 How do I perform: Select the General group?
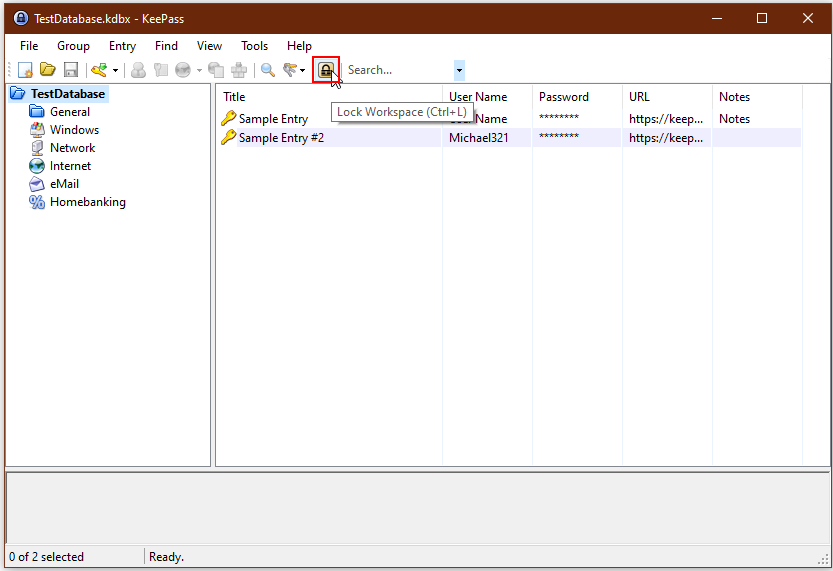coord(70,112)
